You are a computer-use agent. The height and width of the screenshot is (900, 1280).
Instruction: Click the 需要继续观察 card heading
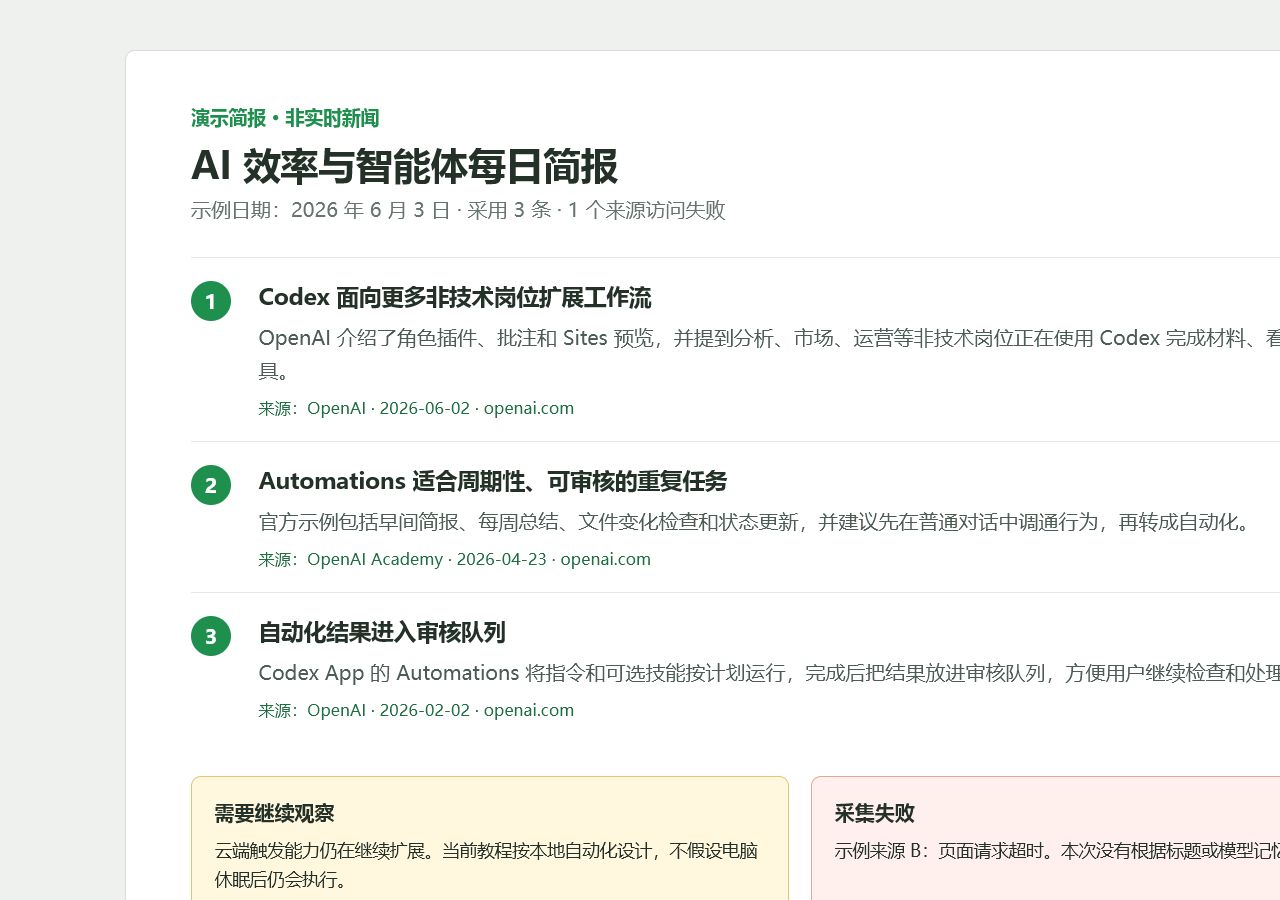tap(274, 814)
